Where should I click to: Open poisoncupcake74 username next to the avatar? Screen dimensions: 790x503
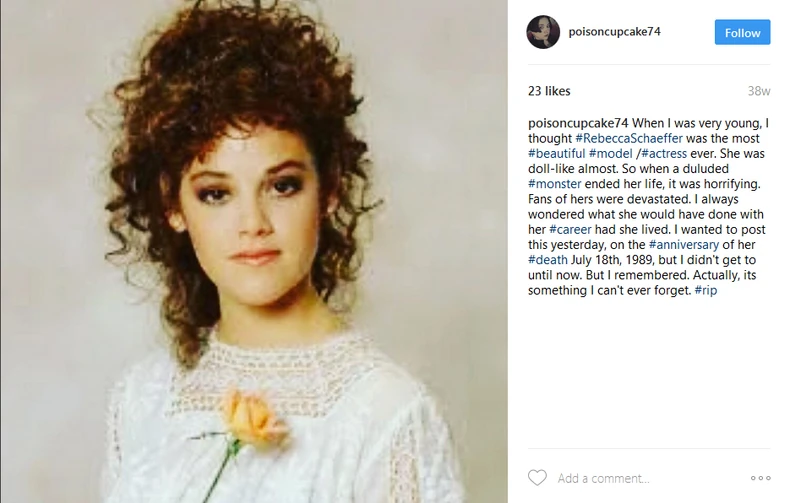click(x=614, y=32)
